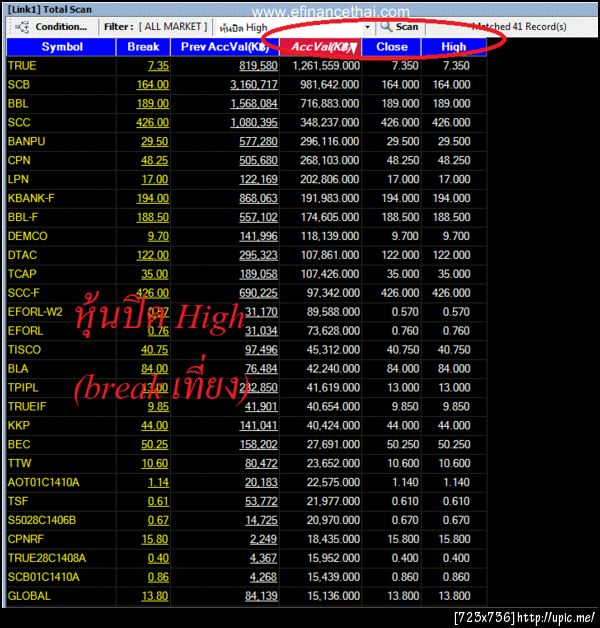600x628 pixels.
Task: Open DEMCO break value 9.70 link
Action: pos(158,236)
